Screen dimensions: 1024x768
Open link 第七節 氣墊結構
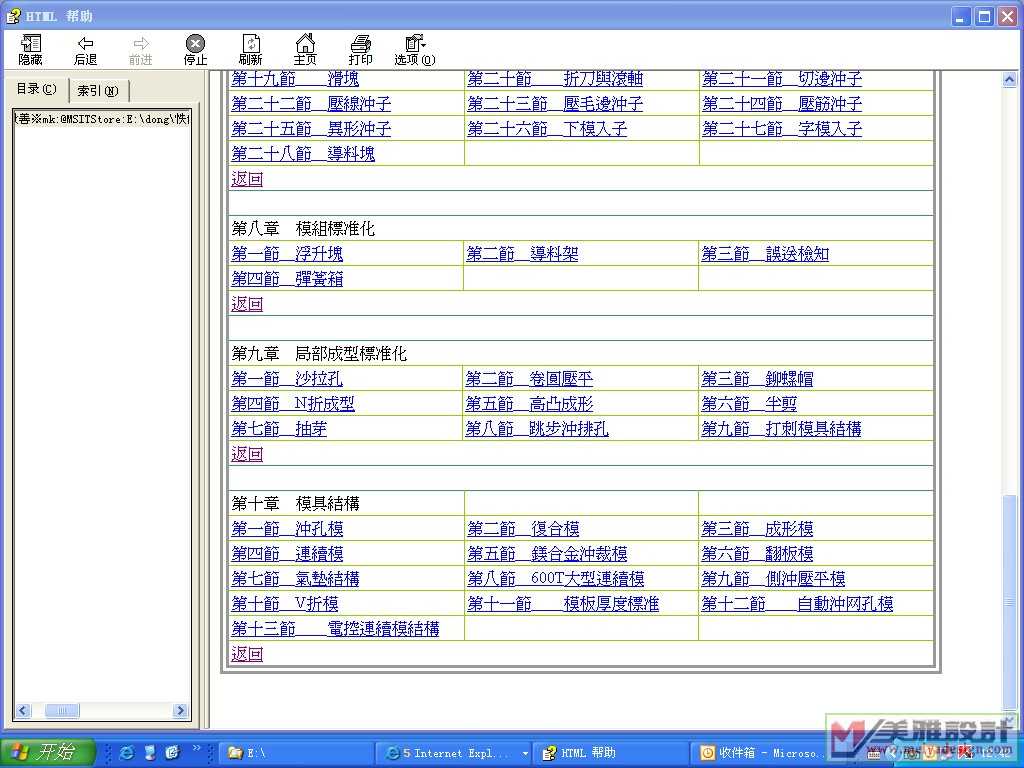click(x=295, y=579)
